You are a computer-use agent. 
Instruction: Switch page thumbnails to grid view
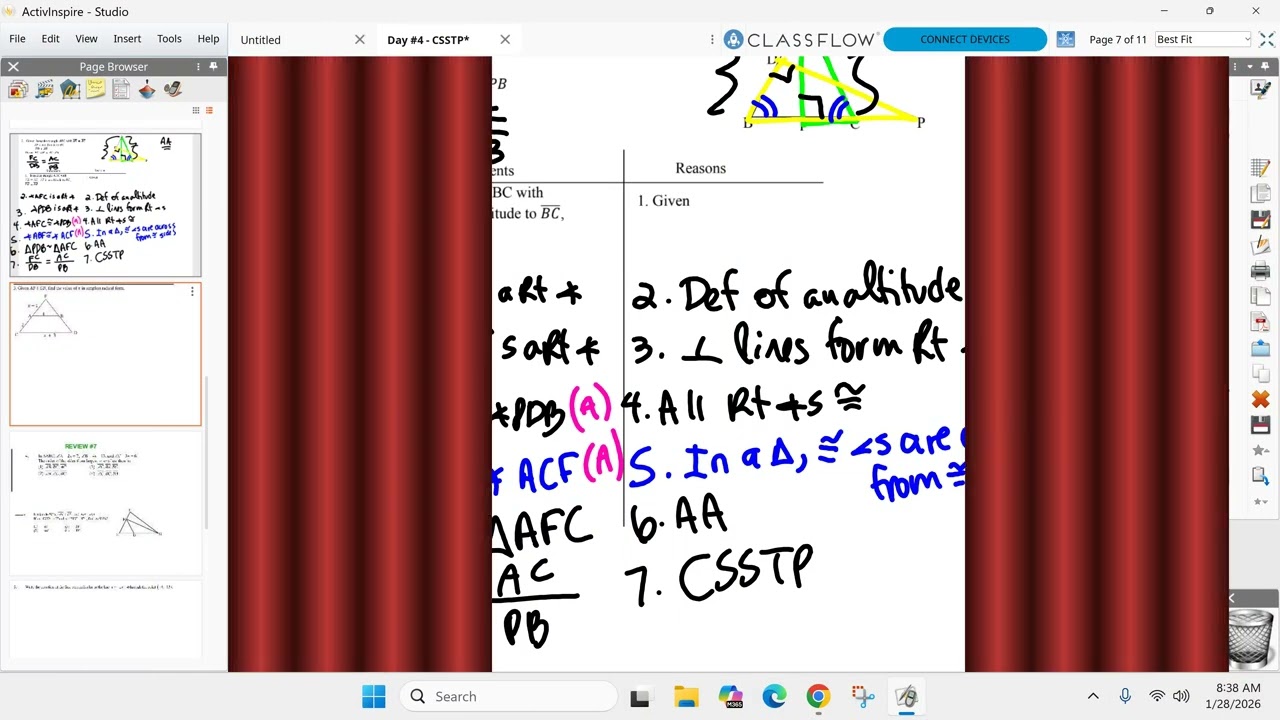196,110
